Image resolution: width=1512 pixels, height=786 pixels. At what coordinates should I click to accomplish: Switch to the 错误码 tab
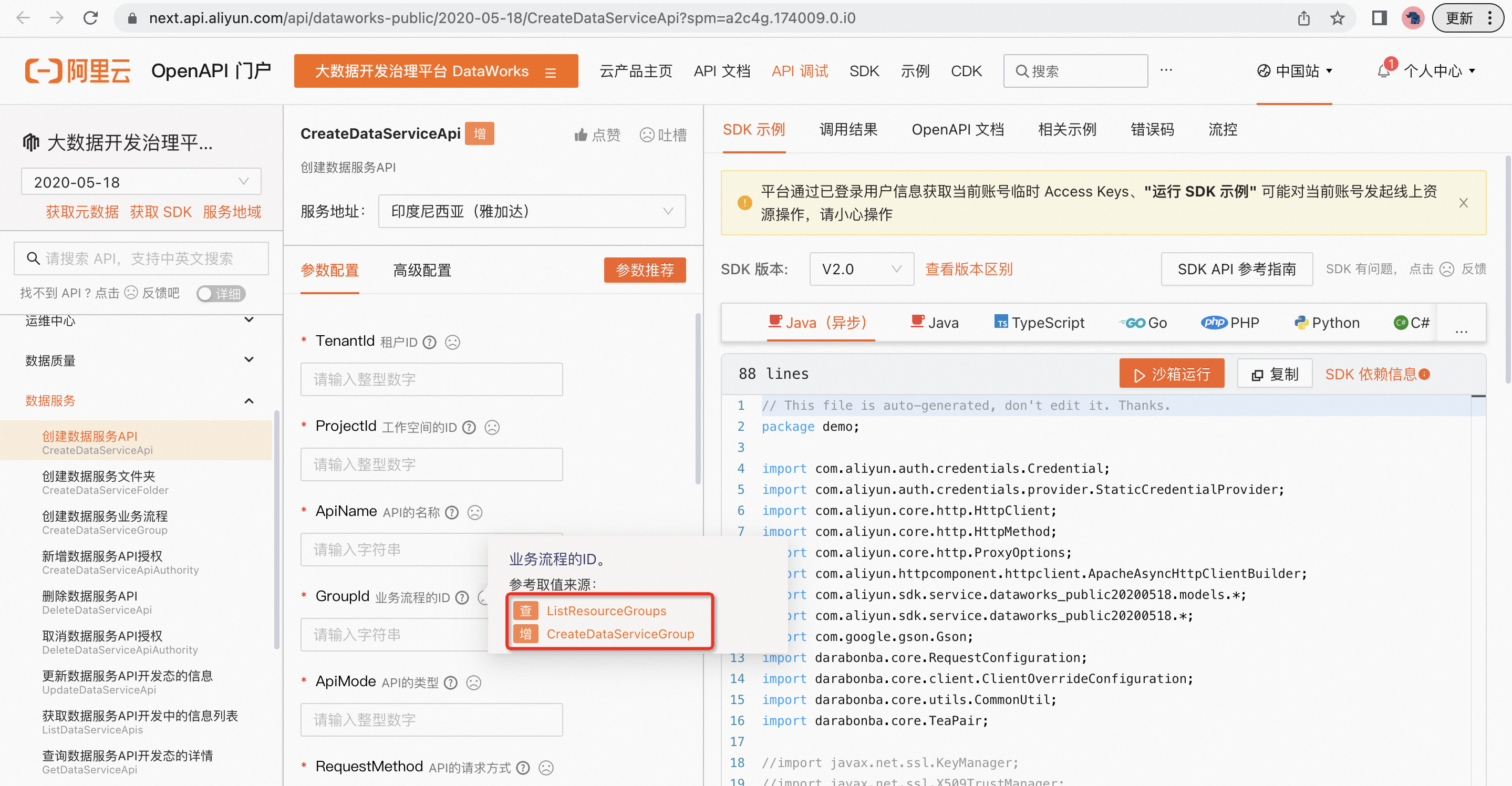point(1152,130)
